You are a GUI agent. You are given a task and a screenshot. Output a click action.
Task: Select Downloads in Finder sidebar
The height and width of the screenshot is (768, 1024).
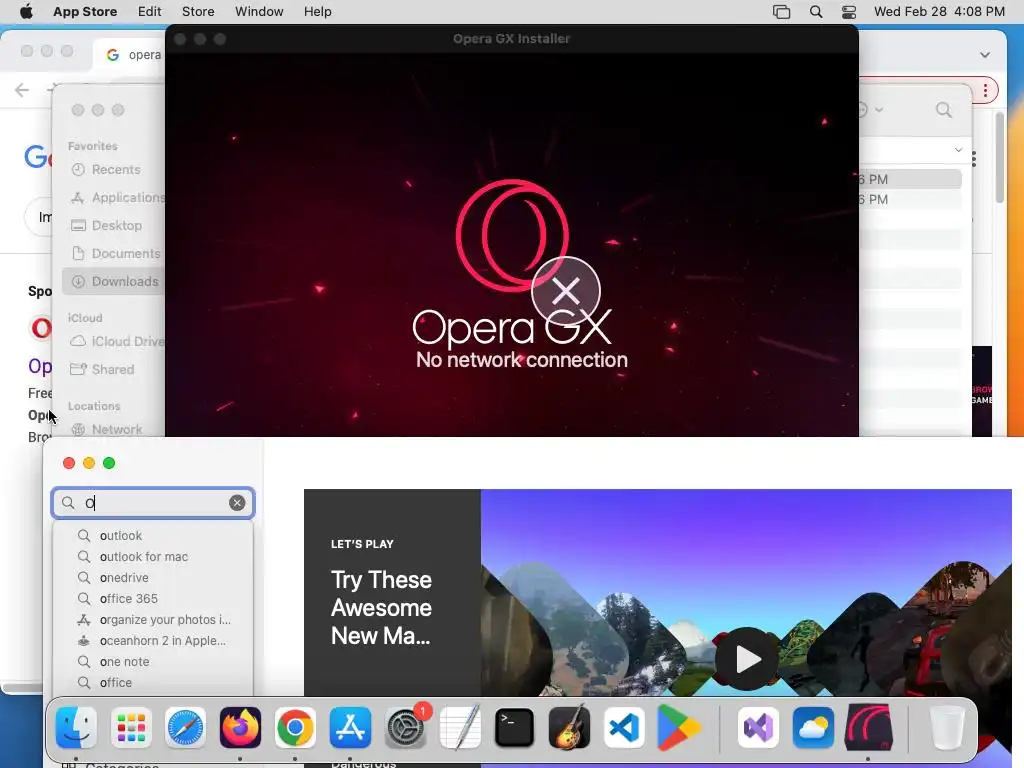pos(114,281)
